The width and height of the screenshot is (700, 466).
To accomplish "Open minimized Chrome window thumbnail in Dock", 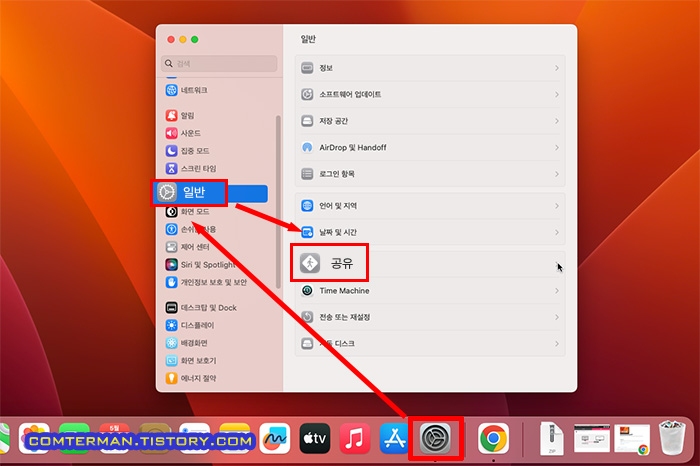I will [x=632, y=439].
